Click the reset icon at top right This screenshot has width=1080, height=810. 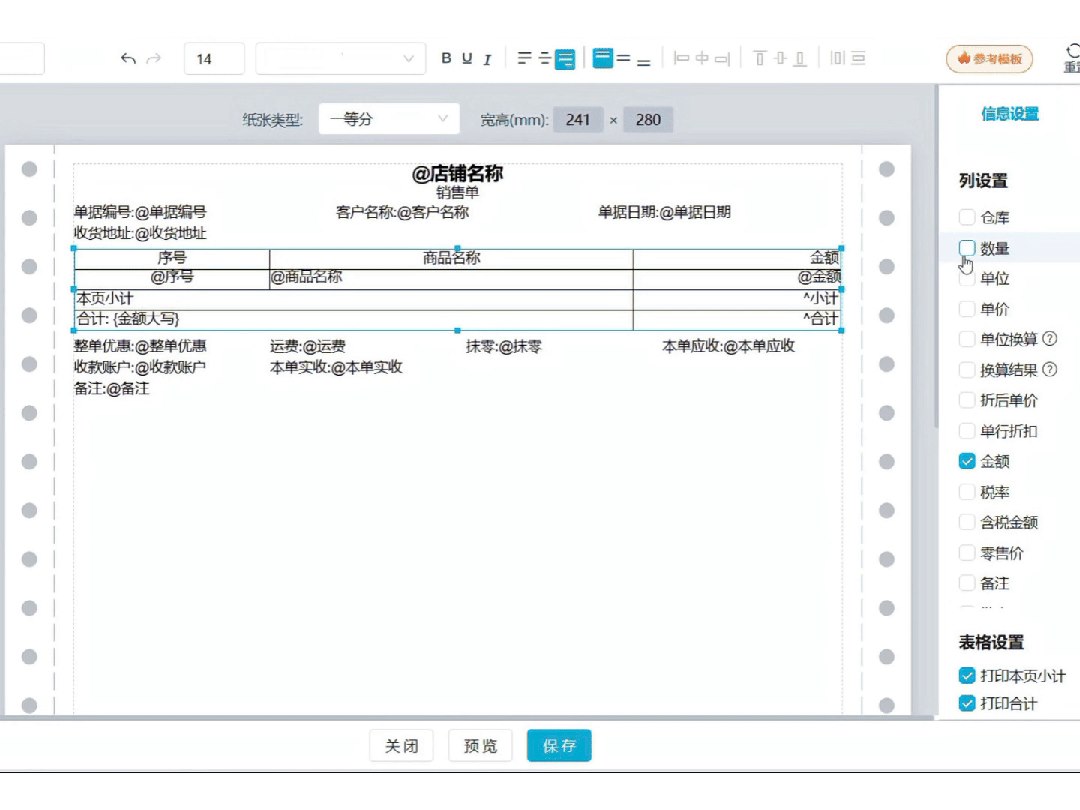coord(1072,58)
